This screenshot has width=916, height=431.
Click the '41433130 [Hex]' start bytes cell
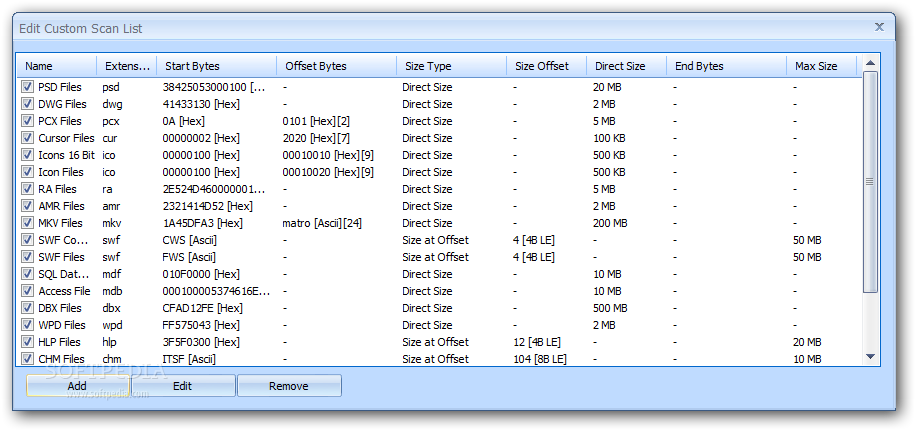tap(201, 104)
